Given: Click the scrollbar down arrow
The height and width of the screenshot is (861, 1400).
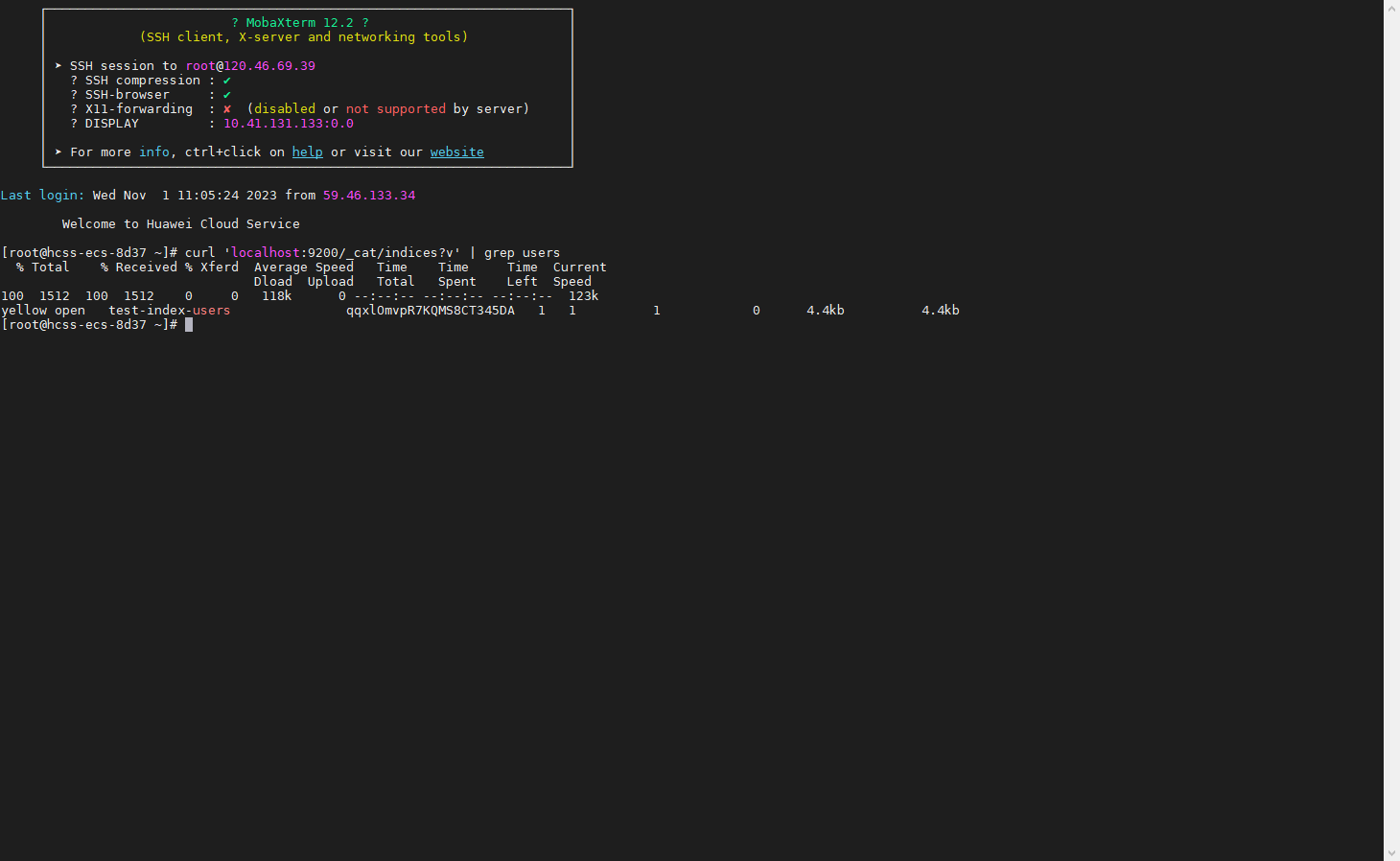Looking at the screenshot, I should pos(1391,852).
